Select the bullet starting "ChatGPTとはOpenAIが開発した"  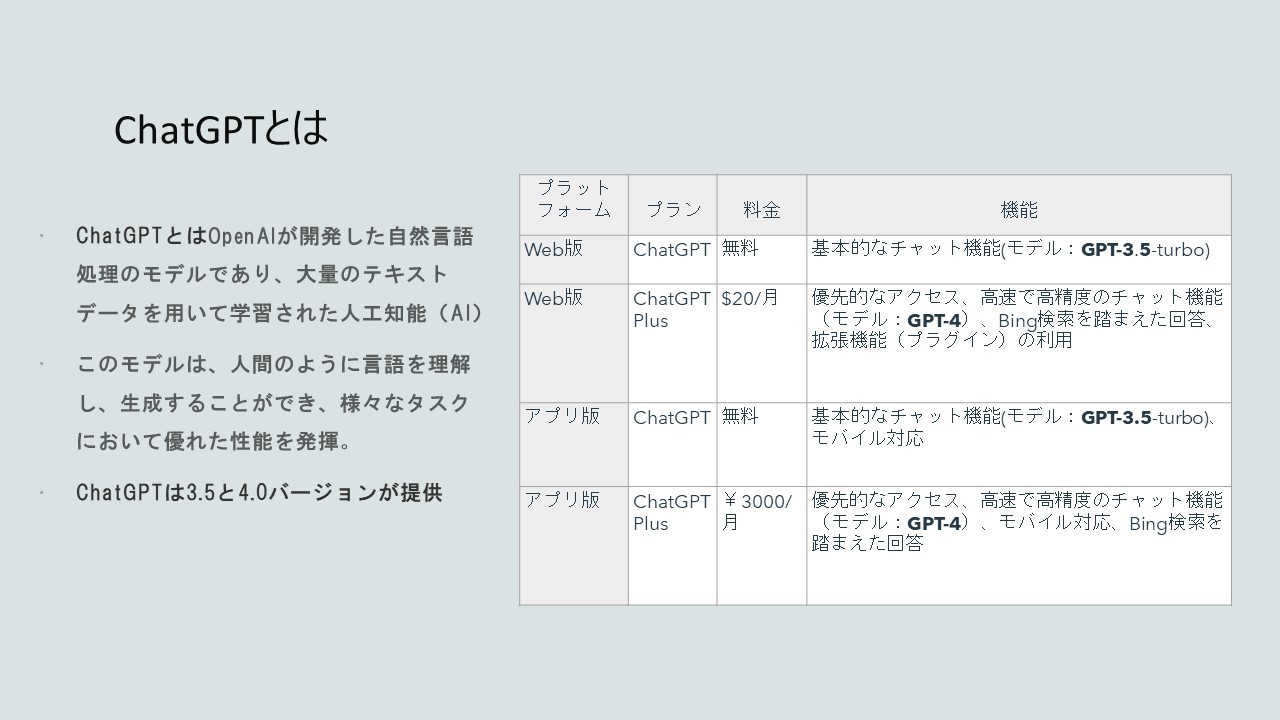click(x=279, y=275)
